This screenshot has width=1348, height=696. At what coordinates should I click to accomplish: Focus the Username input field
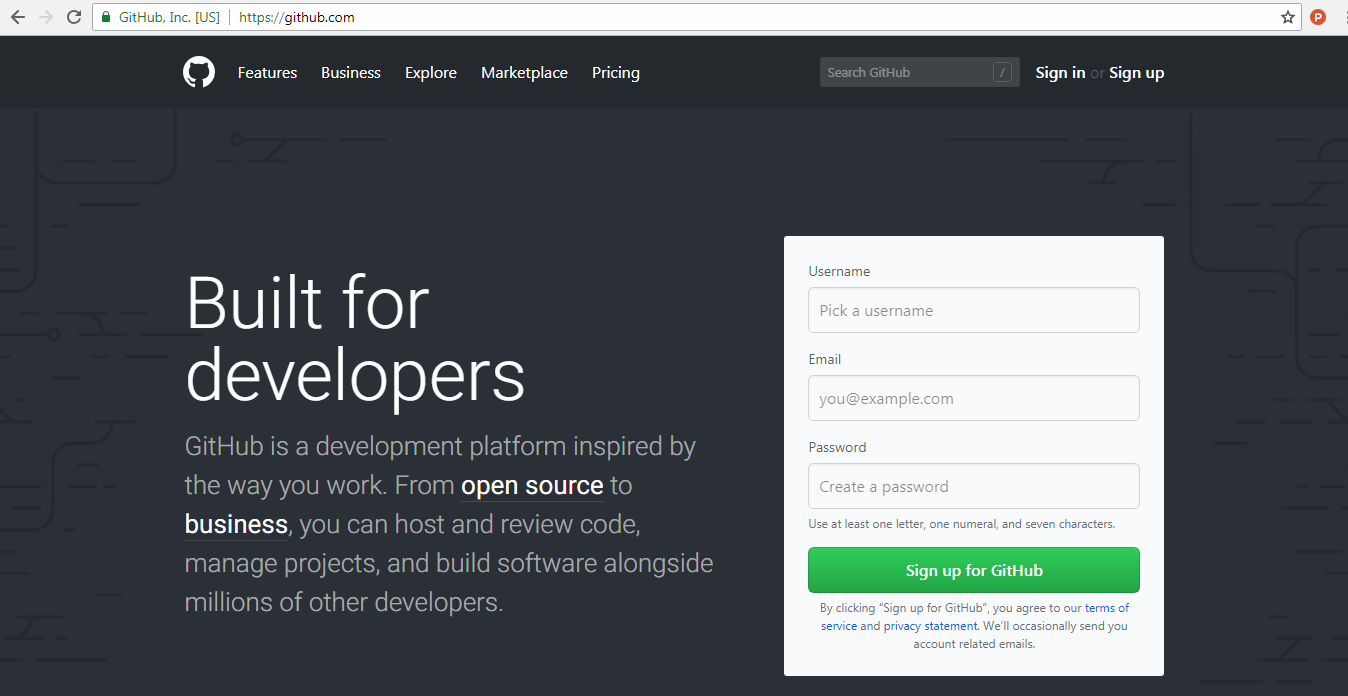[974, 310]
